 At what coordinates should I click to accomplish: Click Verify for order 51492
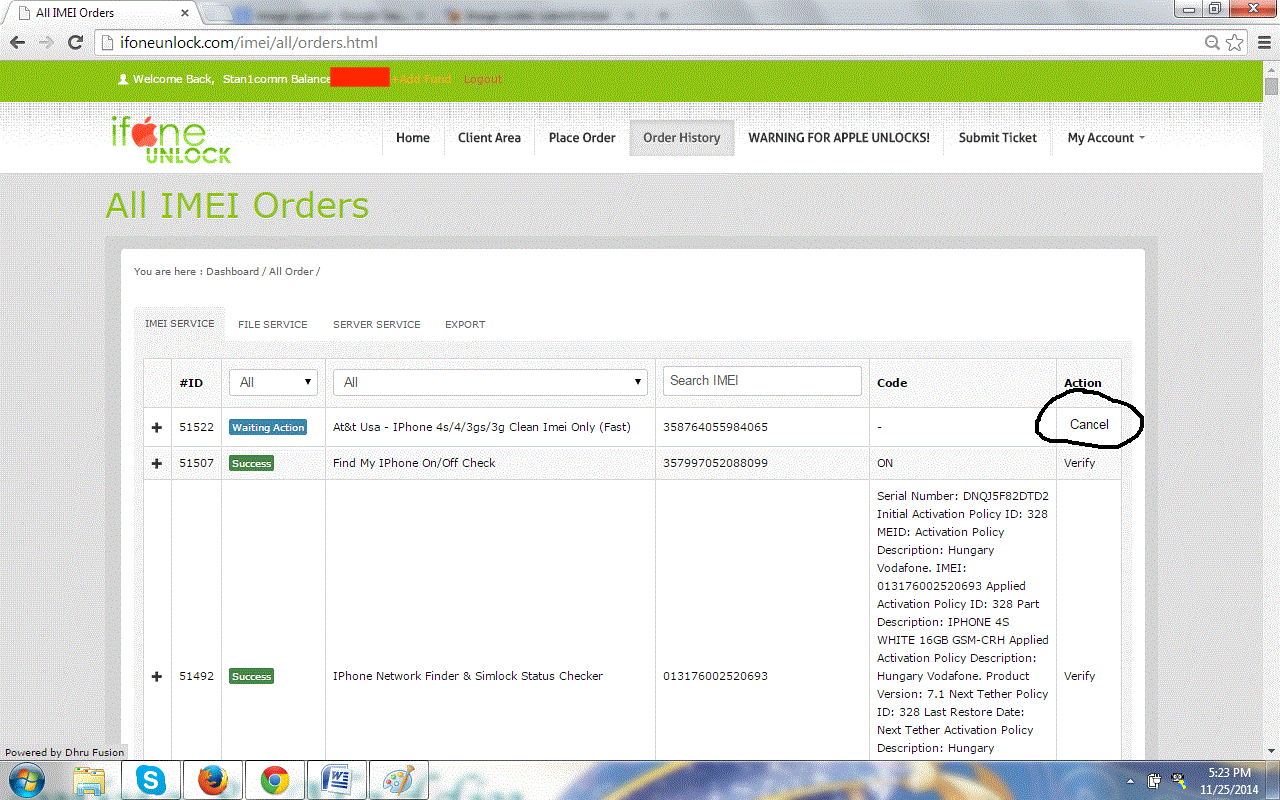pos(1079,676)
